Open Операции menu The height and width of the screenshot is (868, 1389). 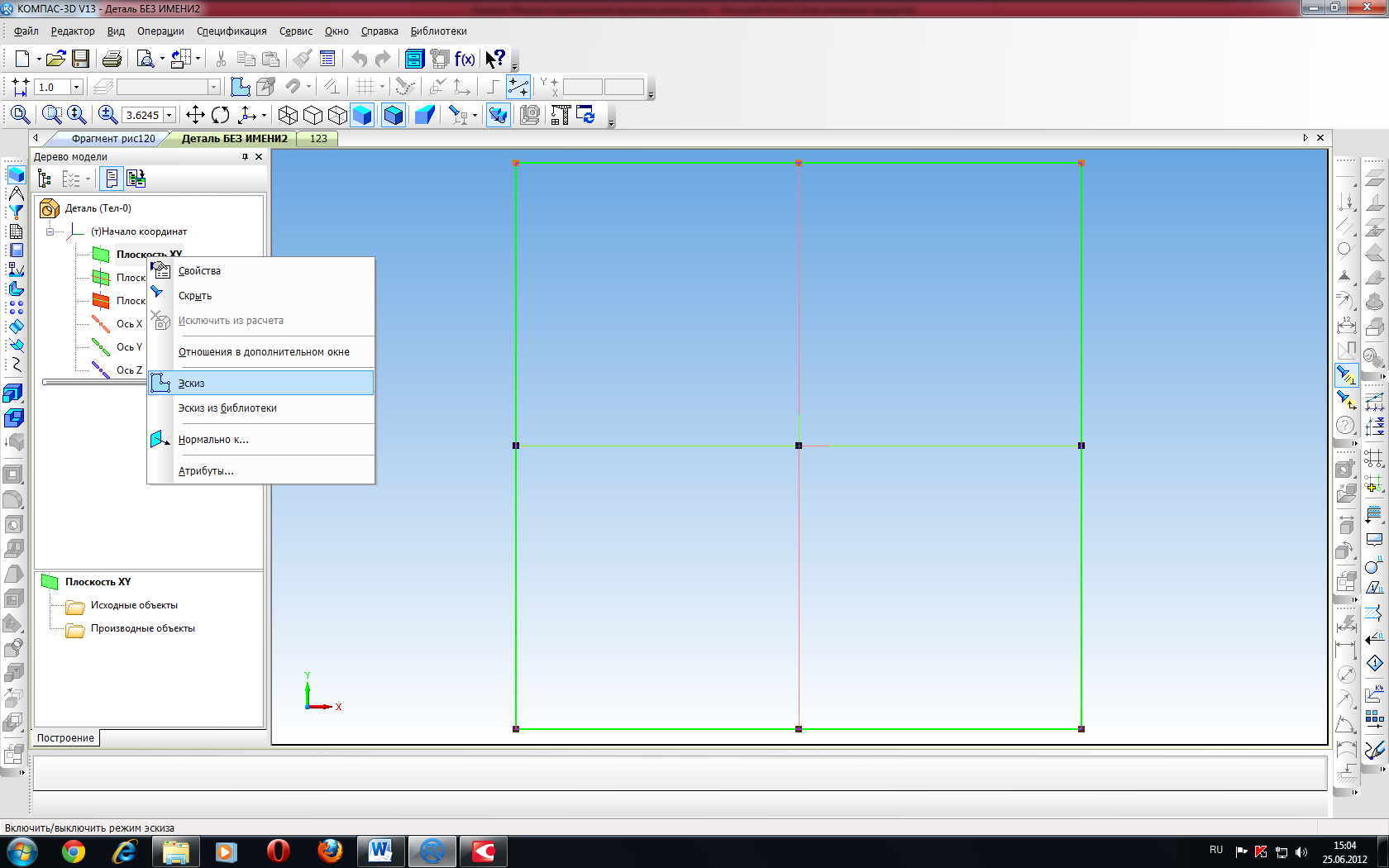(160, 31)
